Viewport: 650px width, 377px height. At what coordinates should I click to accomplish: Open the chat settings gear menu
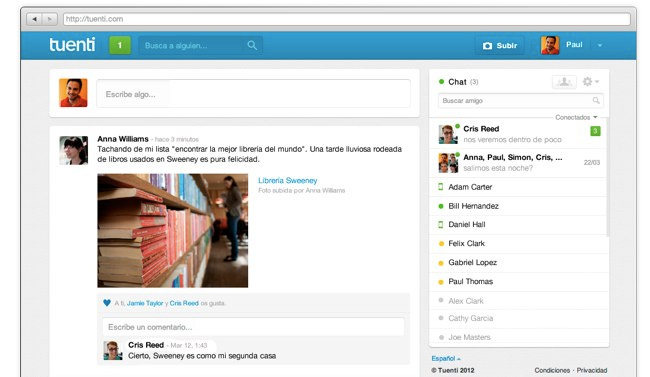[x=590, y=82]
